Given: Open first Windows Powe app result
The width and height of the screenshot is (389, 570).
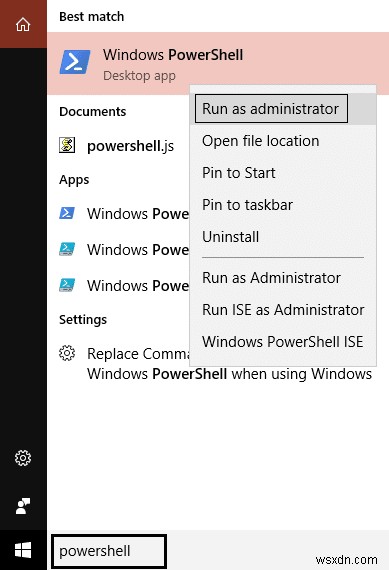Looking at the screenshot, I should [x=119, y=213].
